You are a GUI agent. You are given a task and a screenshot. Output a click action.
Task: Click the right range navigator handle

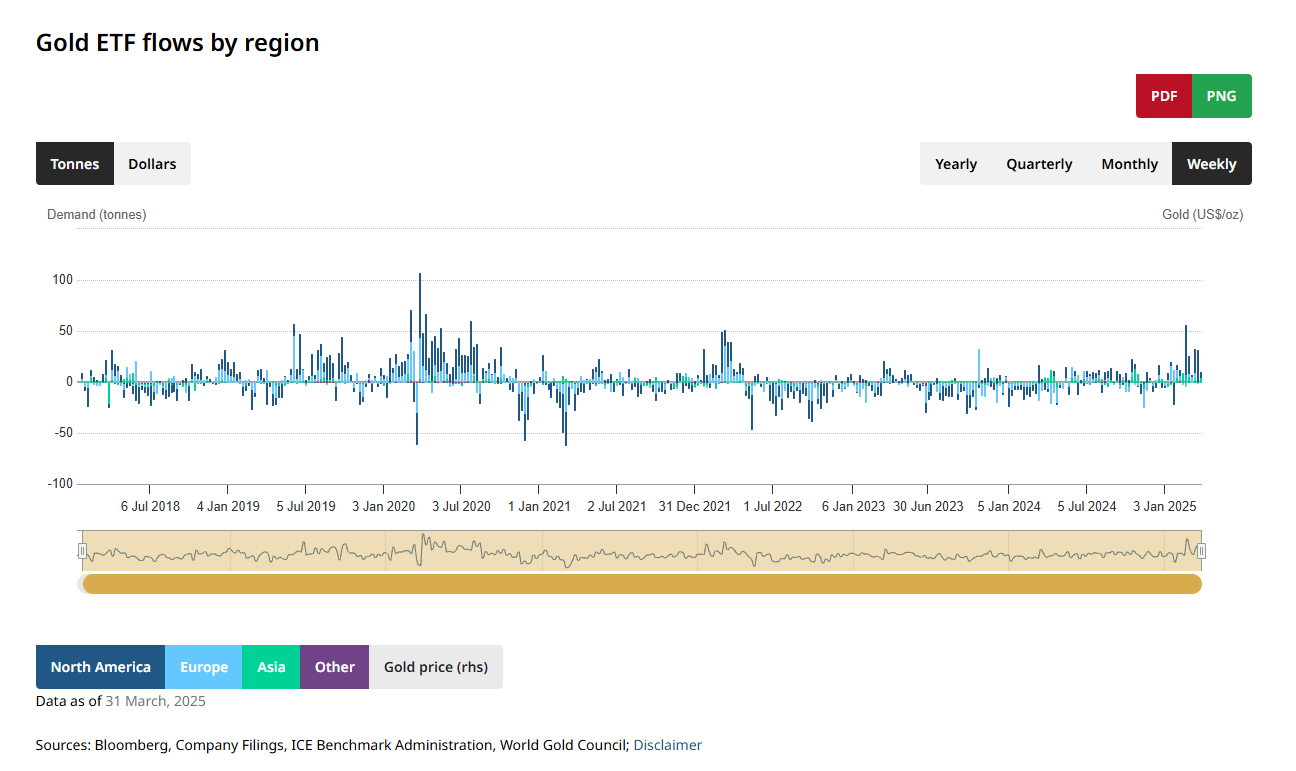click(x=1201, y=551)
